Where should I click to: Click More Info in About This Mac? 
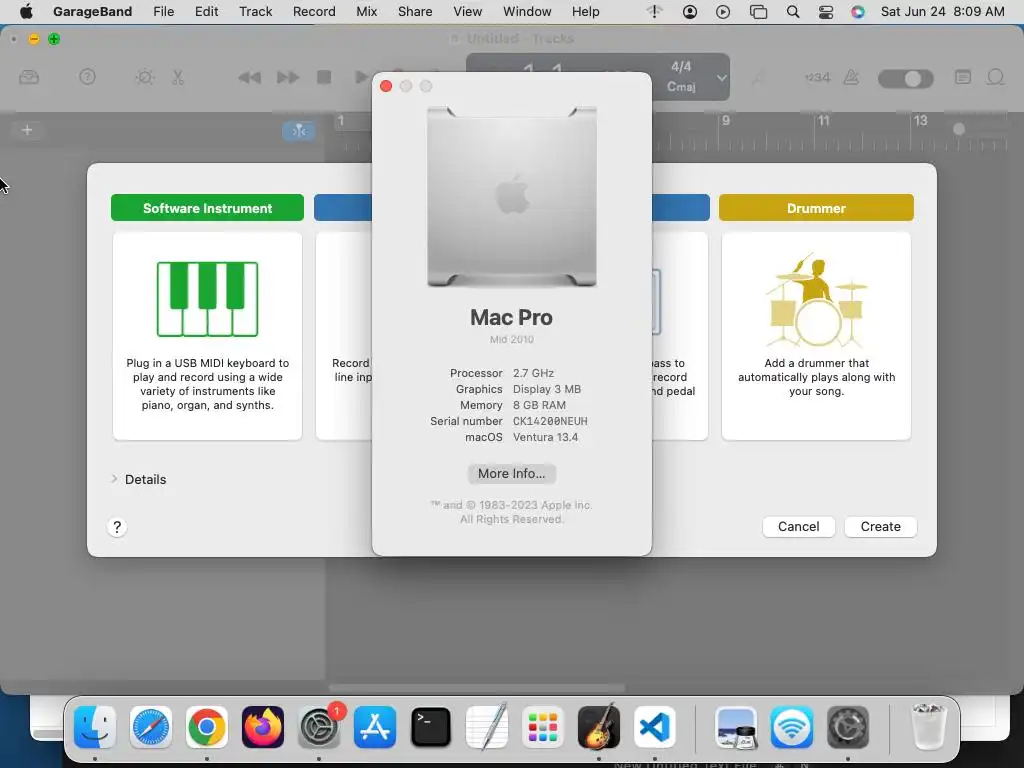coord(511,473)
